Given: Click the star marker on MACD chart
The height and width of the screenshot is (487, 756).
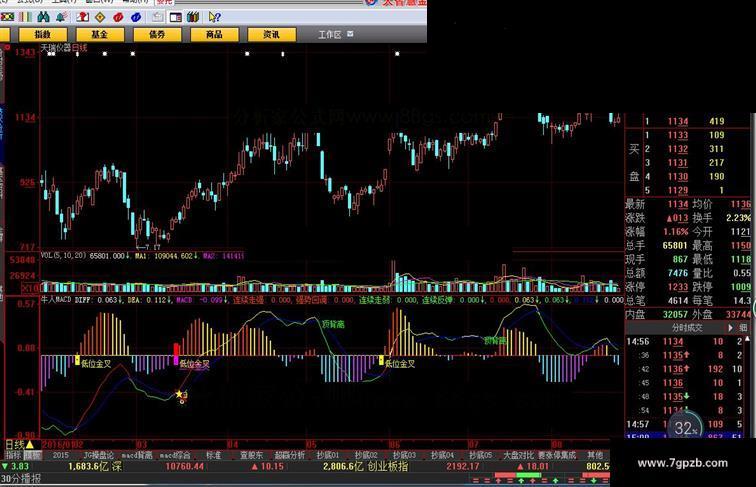Looking at the screenshot, I should click(179, 394).
